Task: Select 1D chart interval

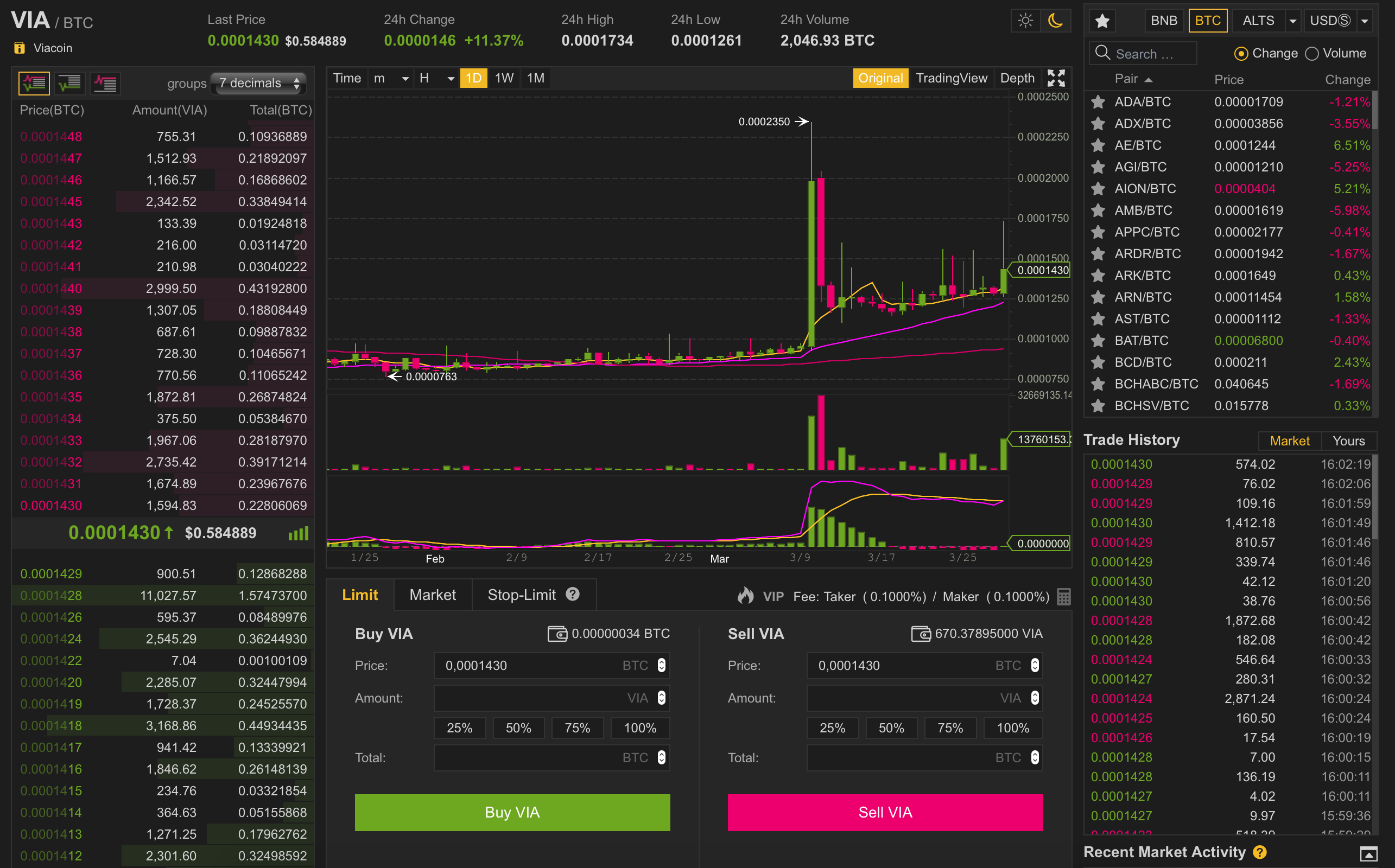Action: tap(474, 78)
